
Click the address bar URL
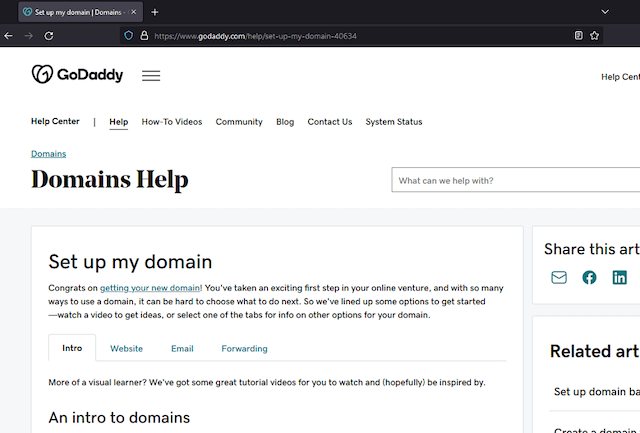(256, 36)
